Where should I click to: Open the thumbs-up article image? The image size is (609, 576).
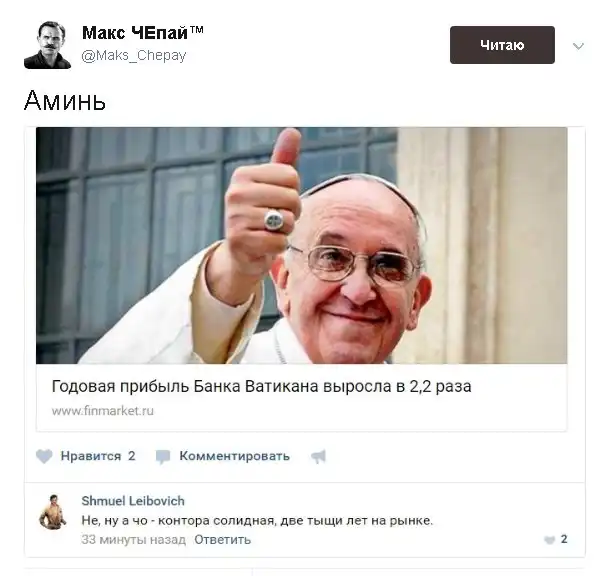301,245
